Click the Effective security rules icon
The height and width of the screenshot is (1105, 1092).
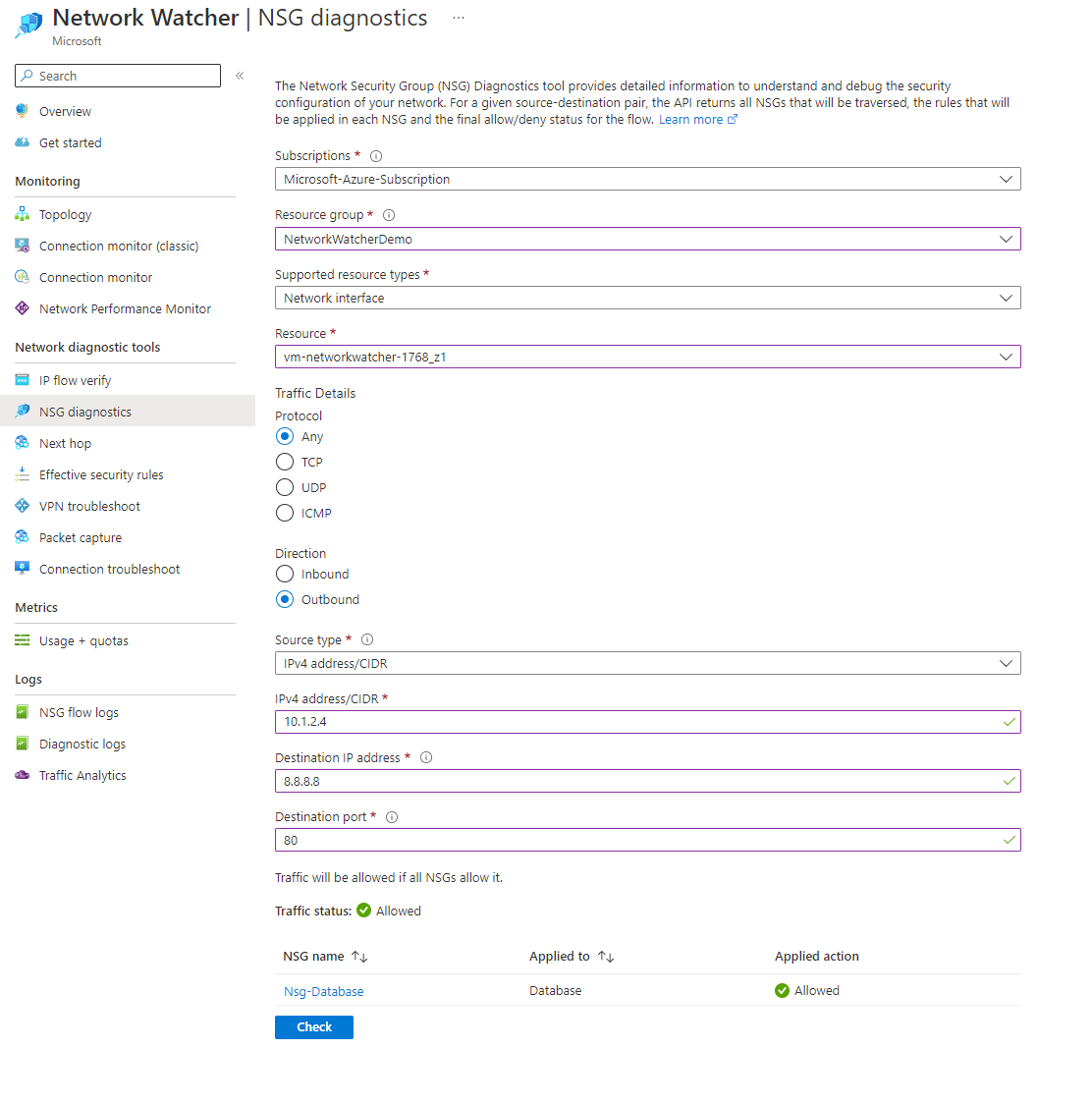coord(23,474)
